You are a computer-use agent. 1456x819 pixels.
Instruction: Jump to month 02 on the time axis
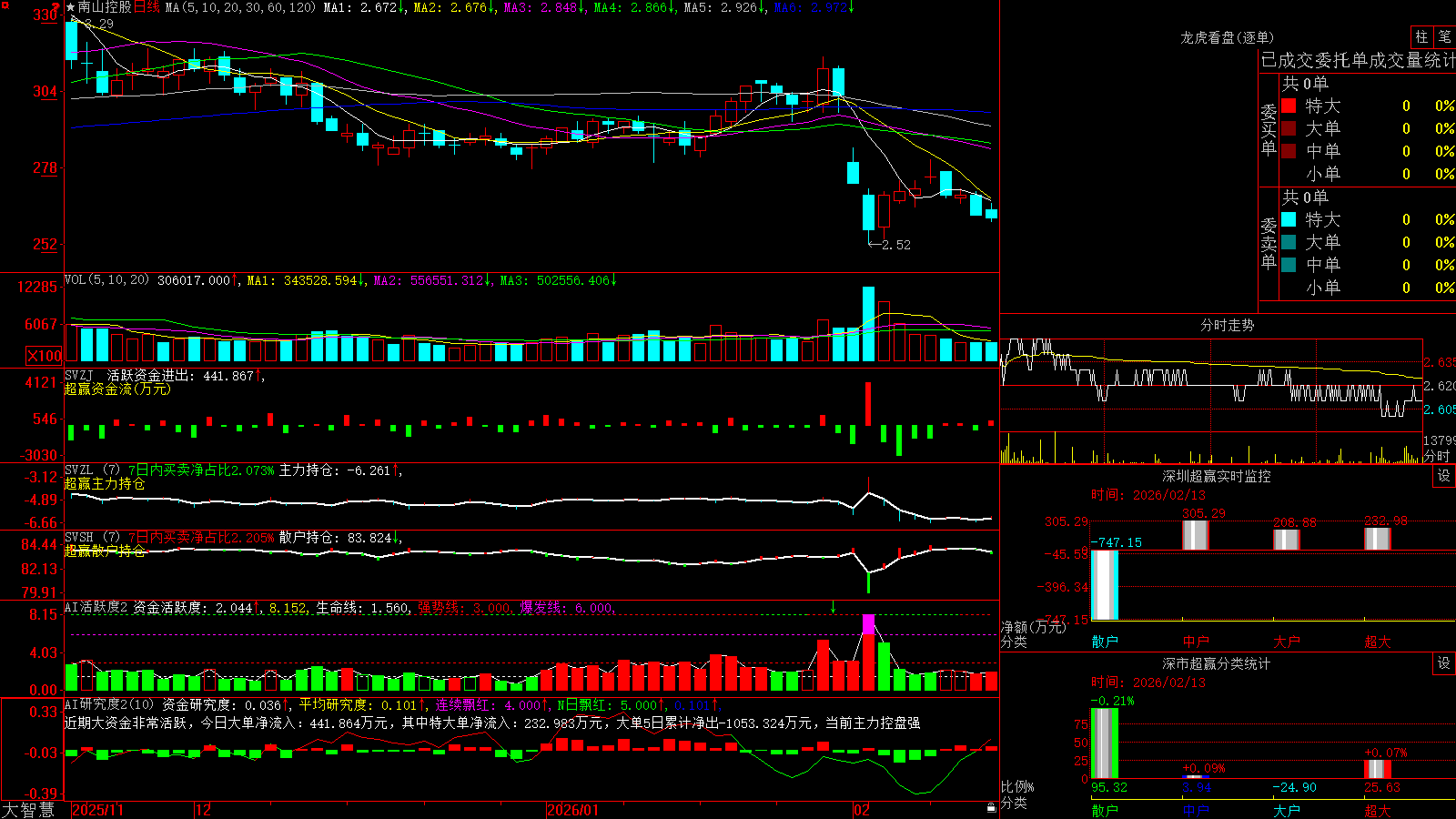click(862, 810)
